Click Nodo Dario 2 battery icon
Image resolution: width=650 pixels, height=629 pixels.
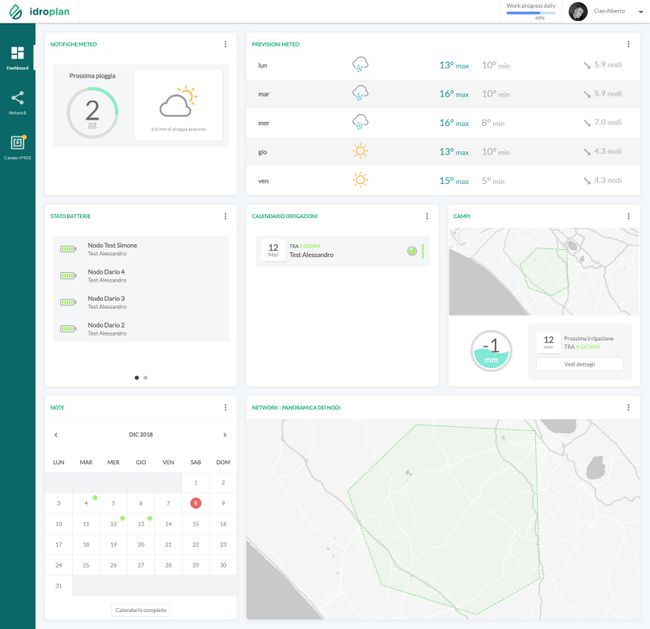pyautogui.click(x=68, y=329)
